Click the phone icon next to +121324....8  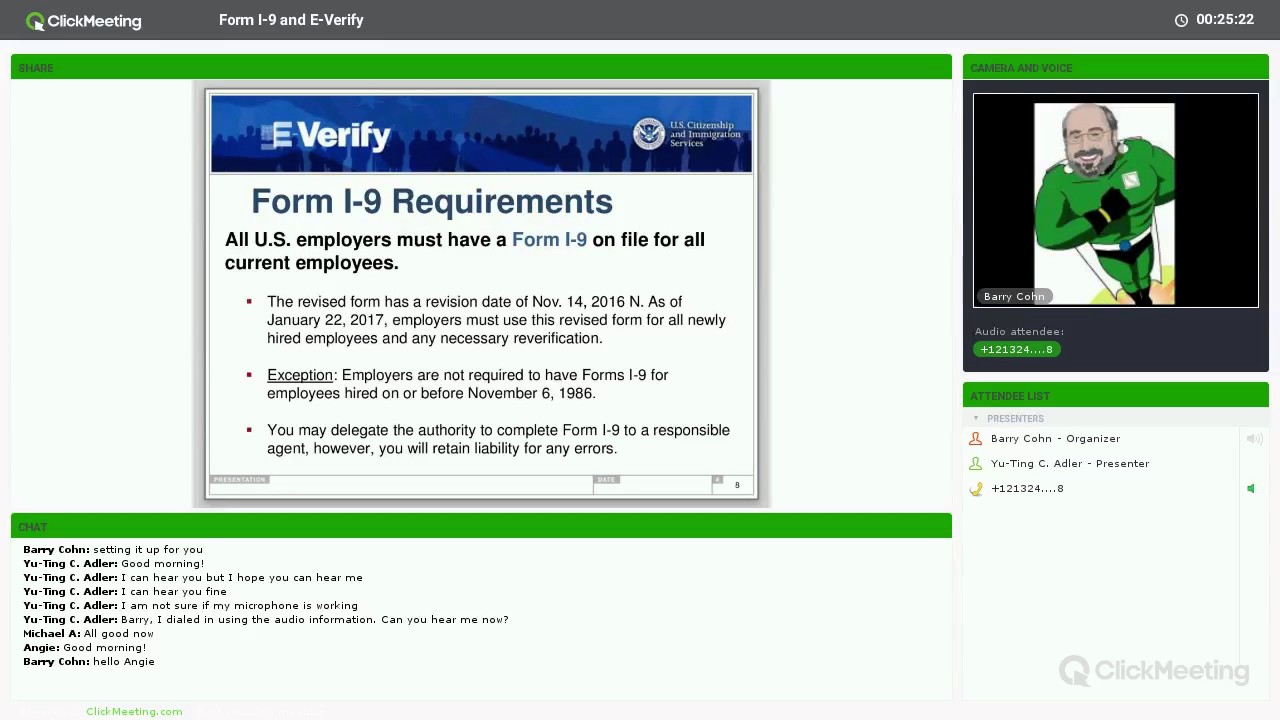click(x=976, y=488)
